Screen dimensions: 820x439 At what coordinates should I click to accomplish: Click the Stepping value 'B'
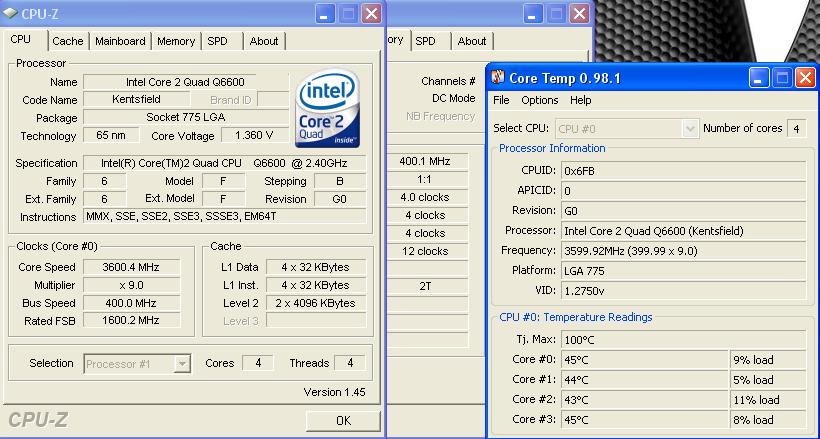point(339,181)
